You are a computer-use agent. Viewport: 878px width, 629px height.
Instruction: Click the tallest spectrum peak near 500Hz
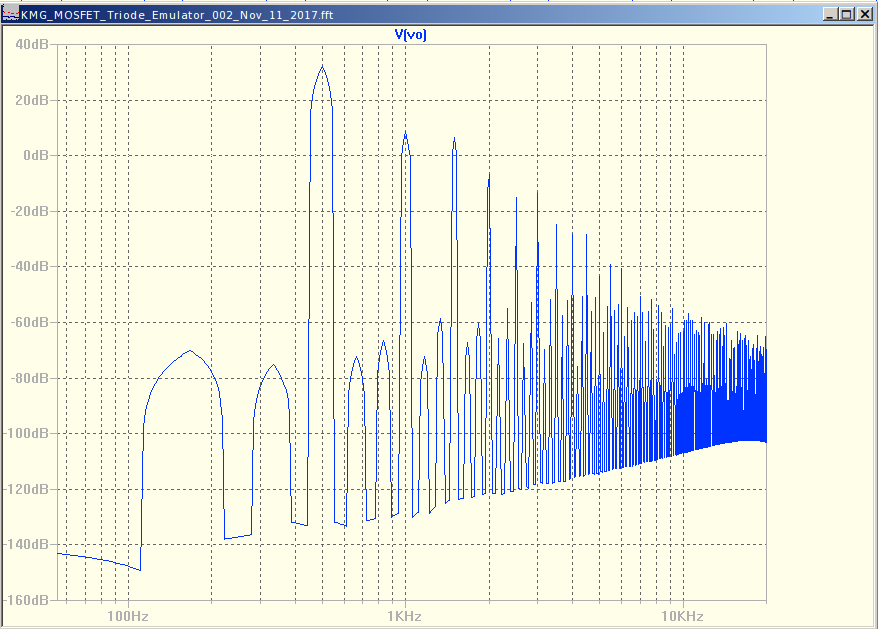(322, 67)
